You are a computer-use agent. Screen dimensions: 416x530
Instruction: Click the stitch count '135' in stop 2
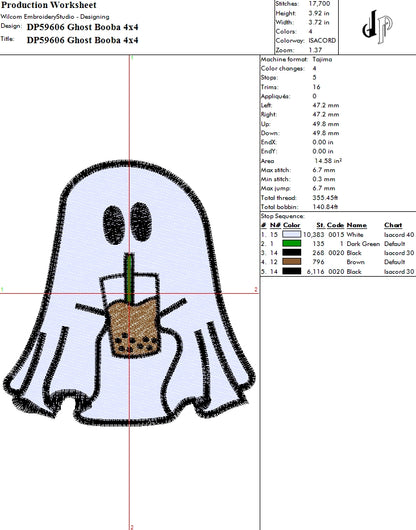coord(318,244)
